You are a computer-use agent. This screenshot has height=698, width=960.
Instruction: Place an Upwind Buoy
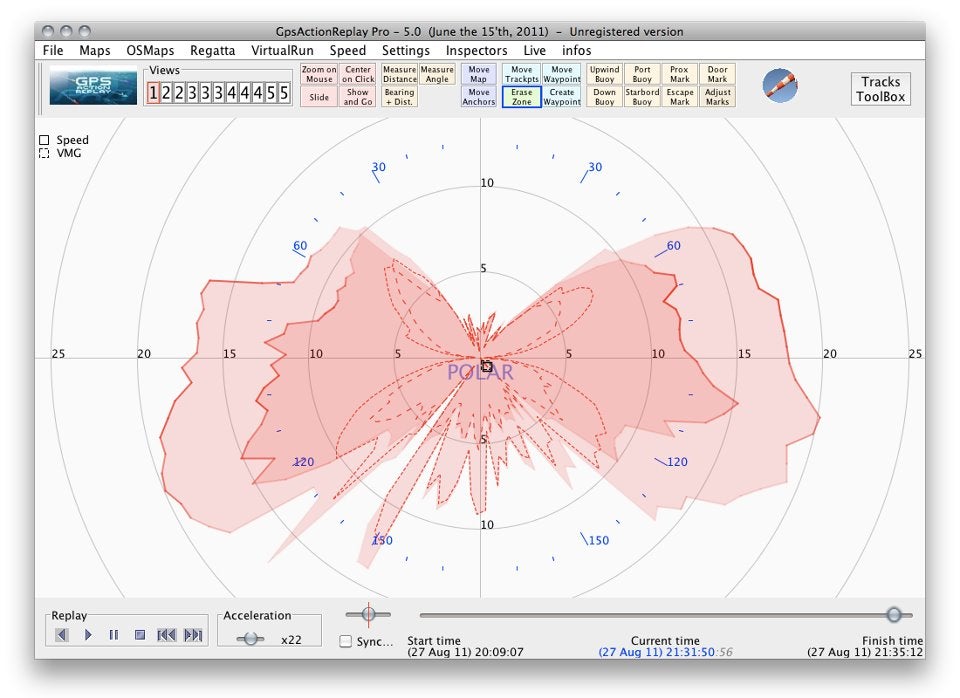tap(604, 74)
